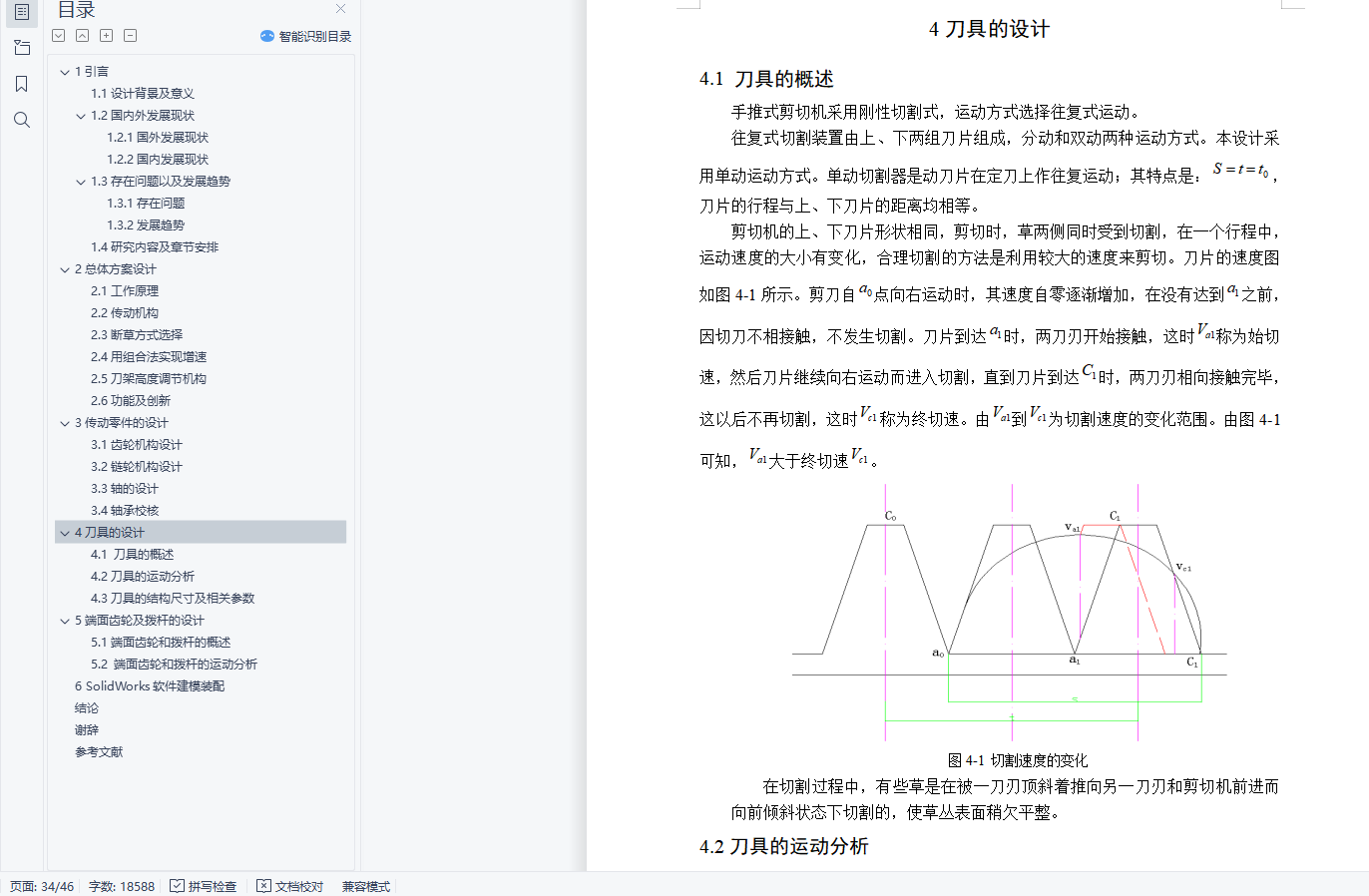The height and width of the screenshot is (896, 1369).
Task: Click the plus button to expand all headings
Action: (107, 36)
